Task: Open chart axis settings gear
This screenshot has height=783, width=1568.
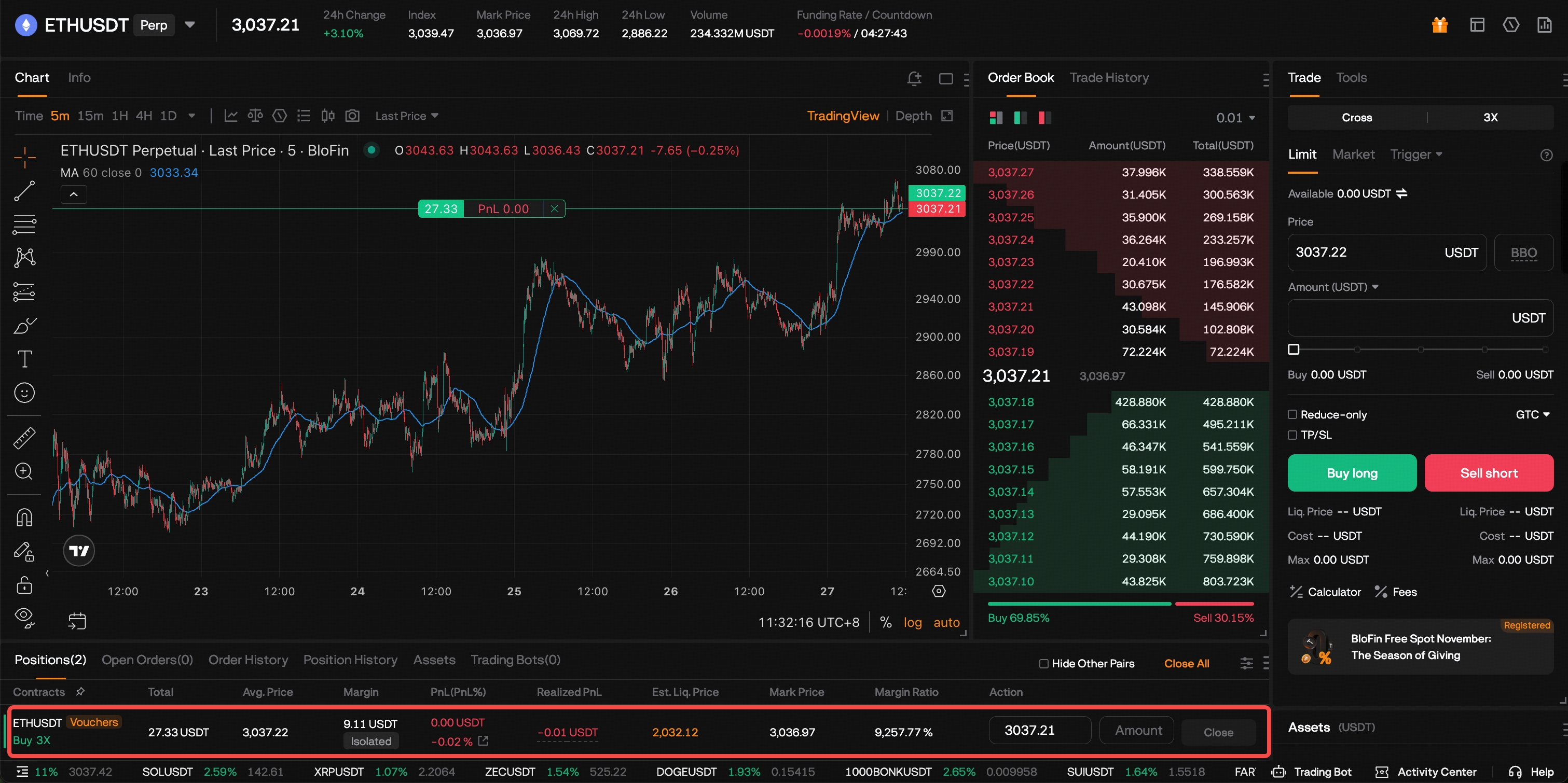Action: point(939,591)
